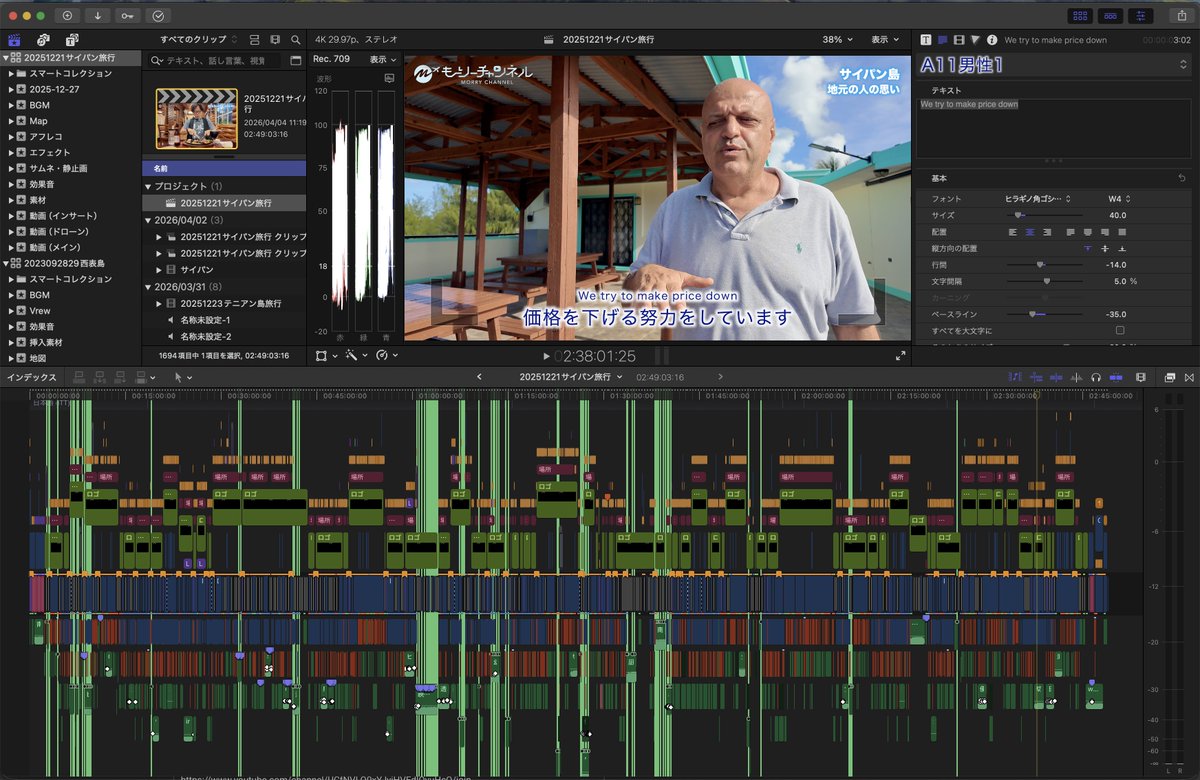
Task: Open the すべてのクリップ filter dropdown
Action: [199, 39]
